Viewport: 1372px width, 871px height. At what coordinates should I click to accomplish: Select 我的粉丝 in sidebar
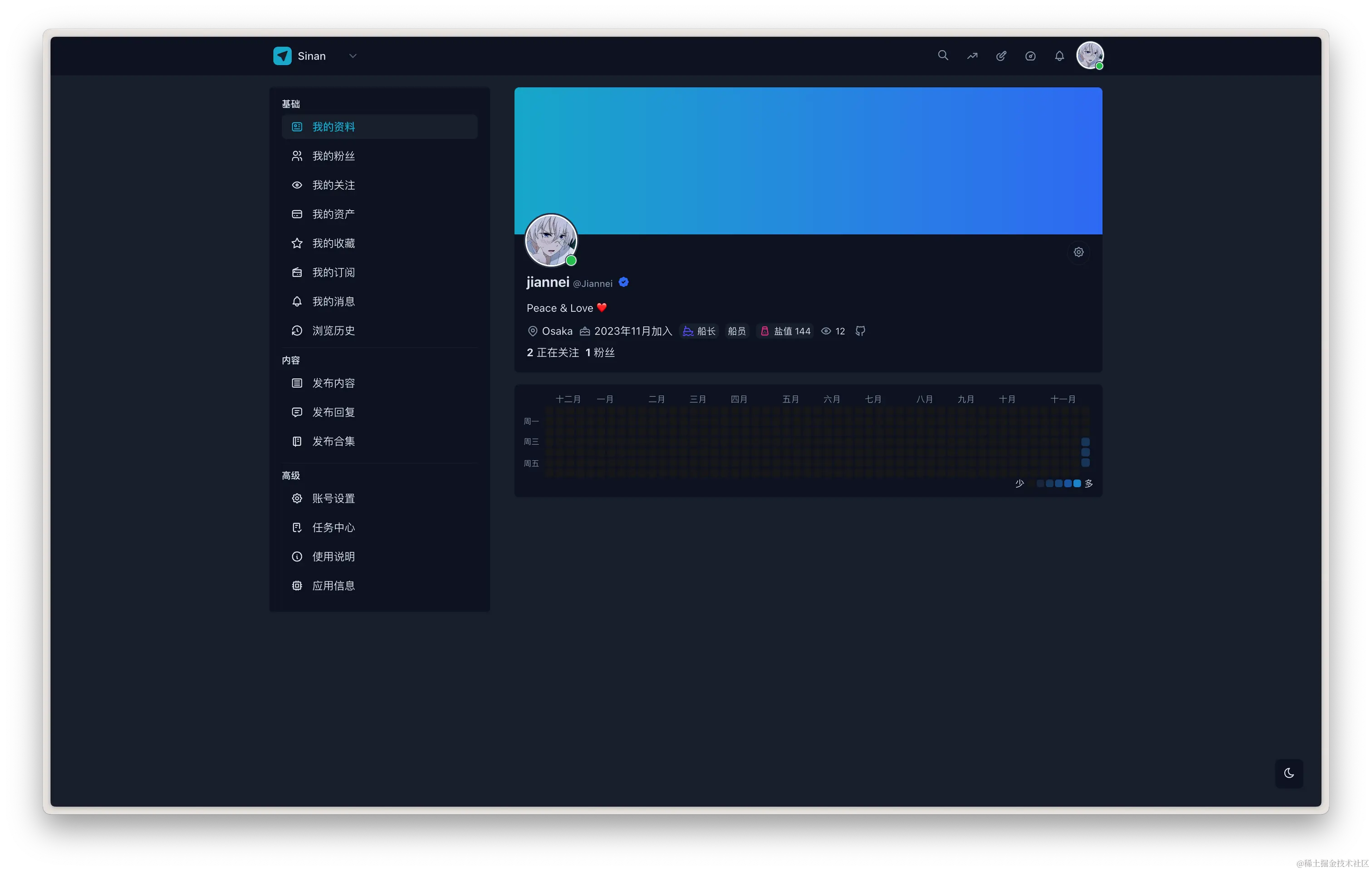(x=333, y=156)
